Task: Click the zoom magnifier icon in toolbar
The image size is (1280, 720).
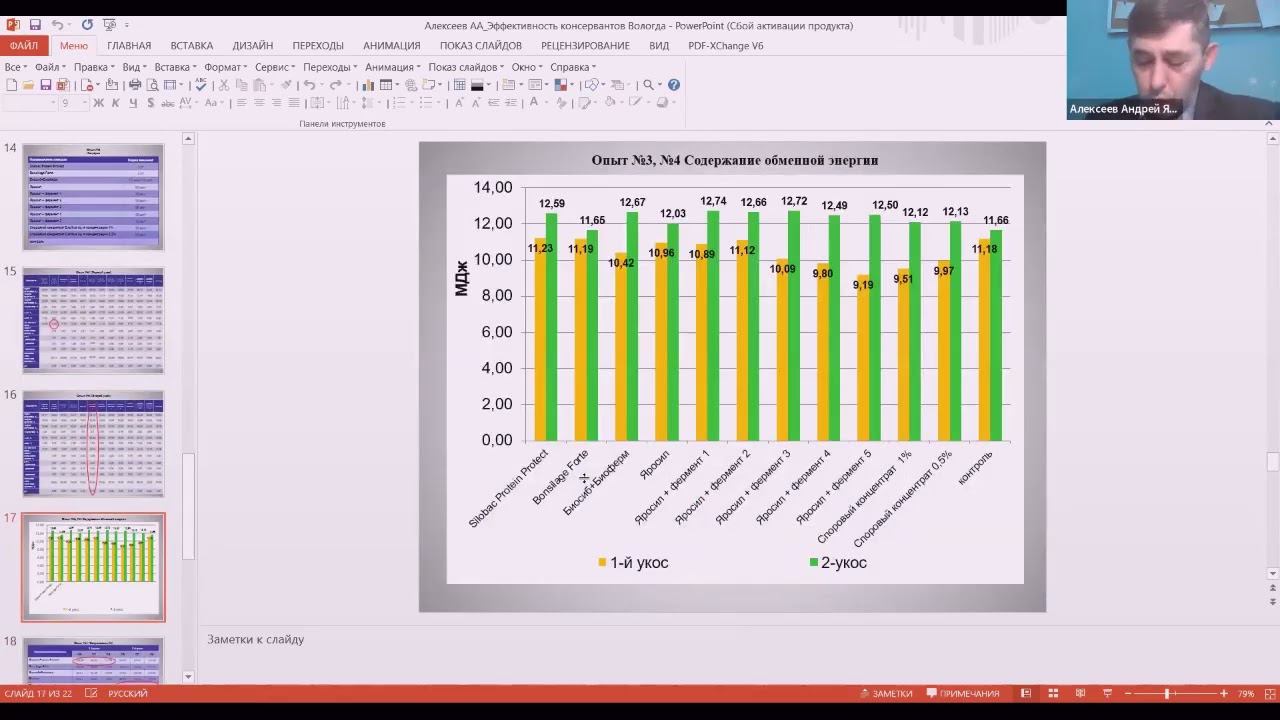Action: [x=648, y=85]
